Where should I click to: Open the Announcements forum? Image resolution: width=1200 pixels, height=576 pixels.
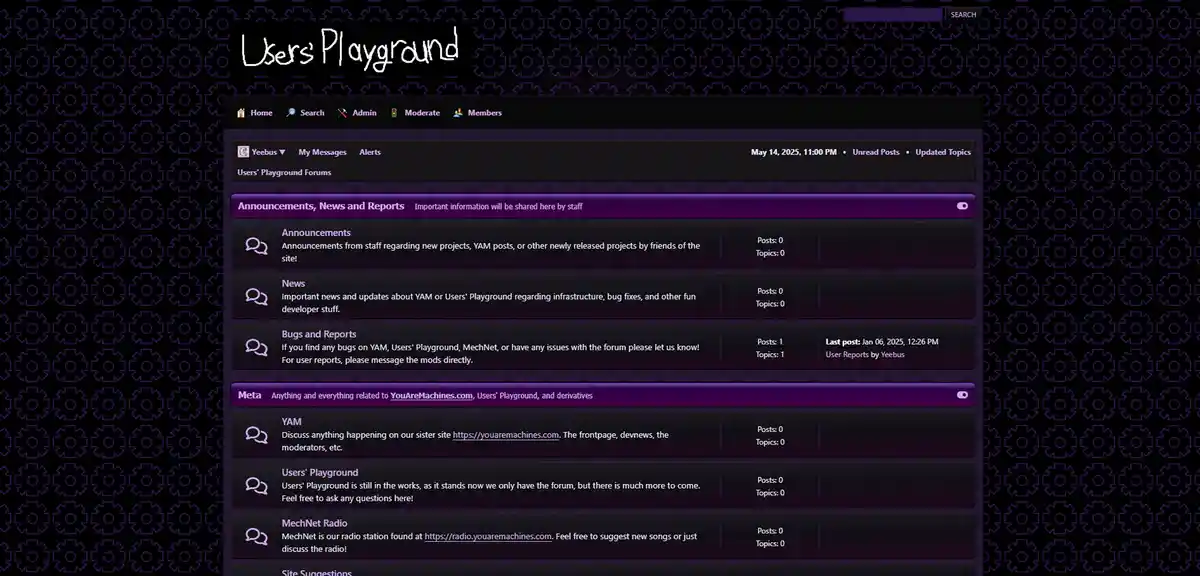(316, 232)
